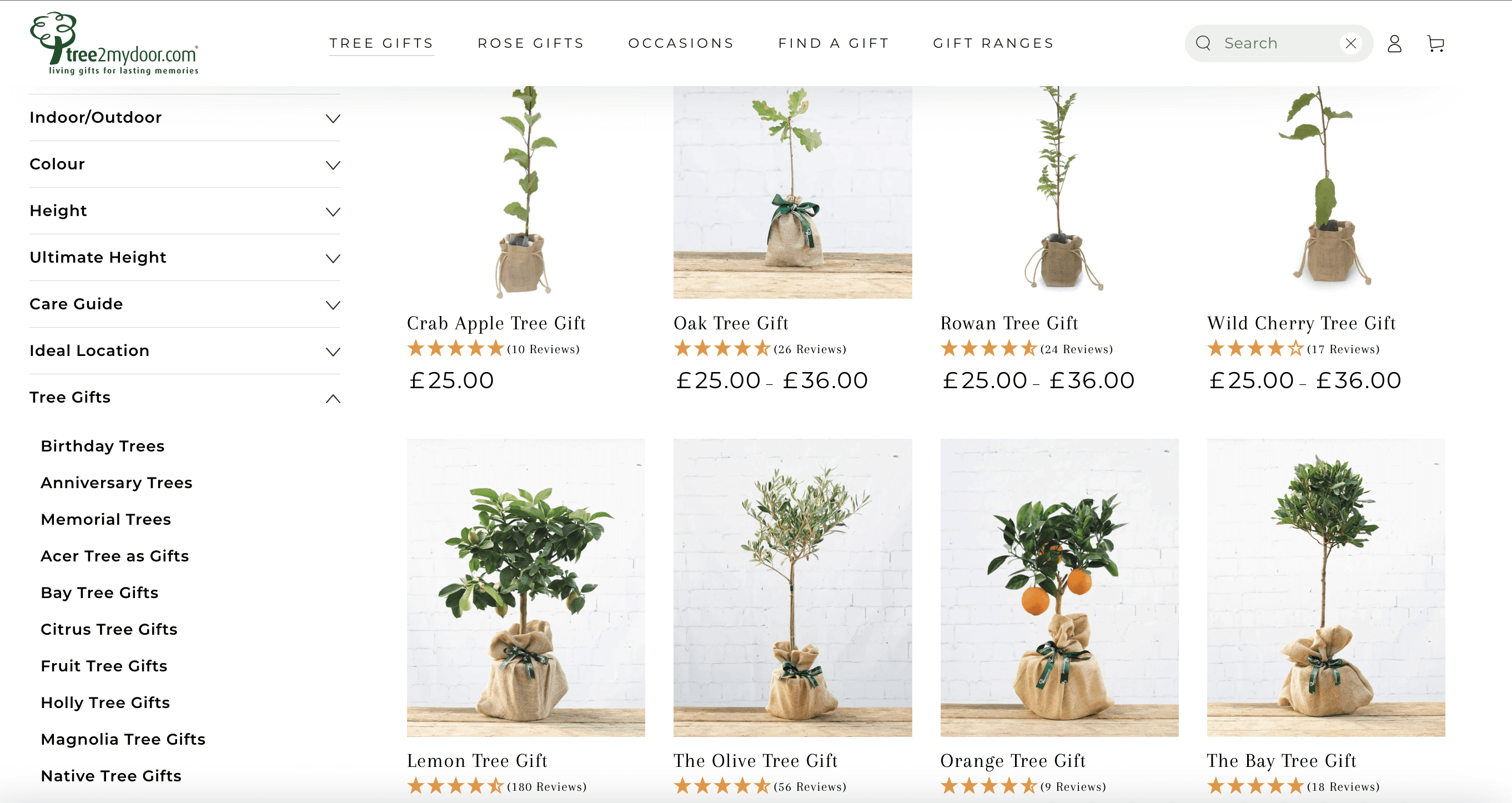Open the Occasions navigation menu
1512x803 pixels.
pos(681,43)
